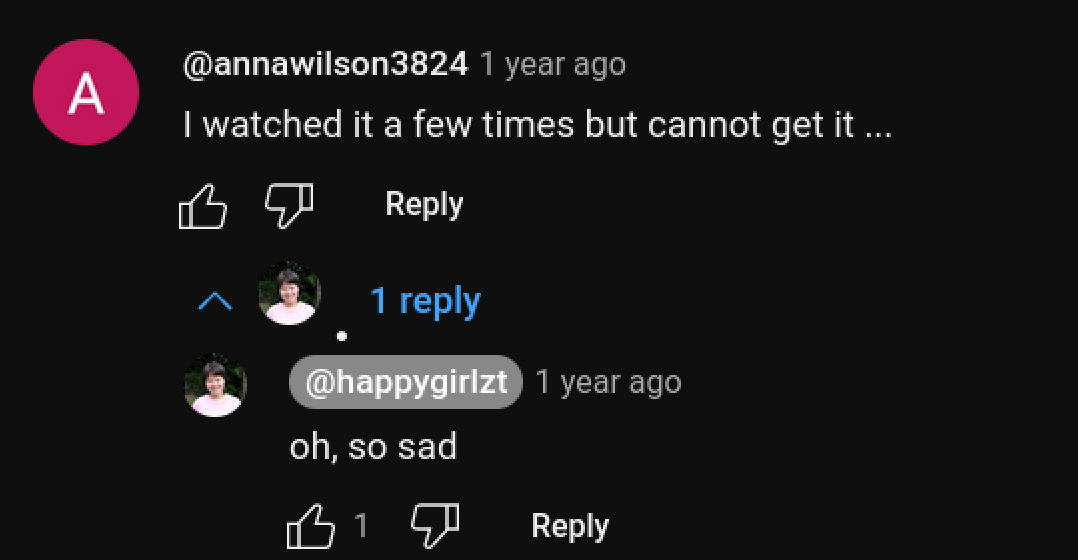The width and height of the screenshot is (1078, 560).
Task: Click the "1 year ago" timestamp beside @annawilson3824
Action: [553, 65]
